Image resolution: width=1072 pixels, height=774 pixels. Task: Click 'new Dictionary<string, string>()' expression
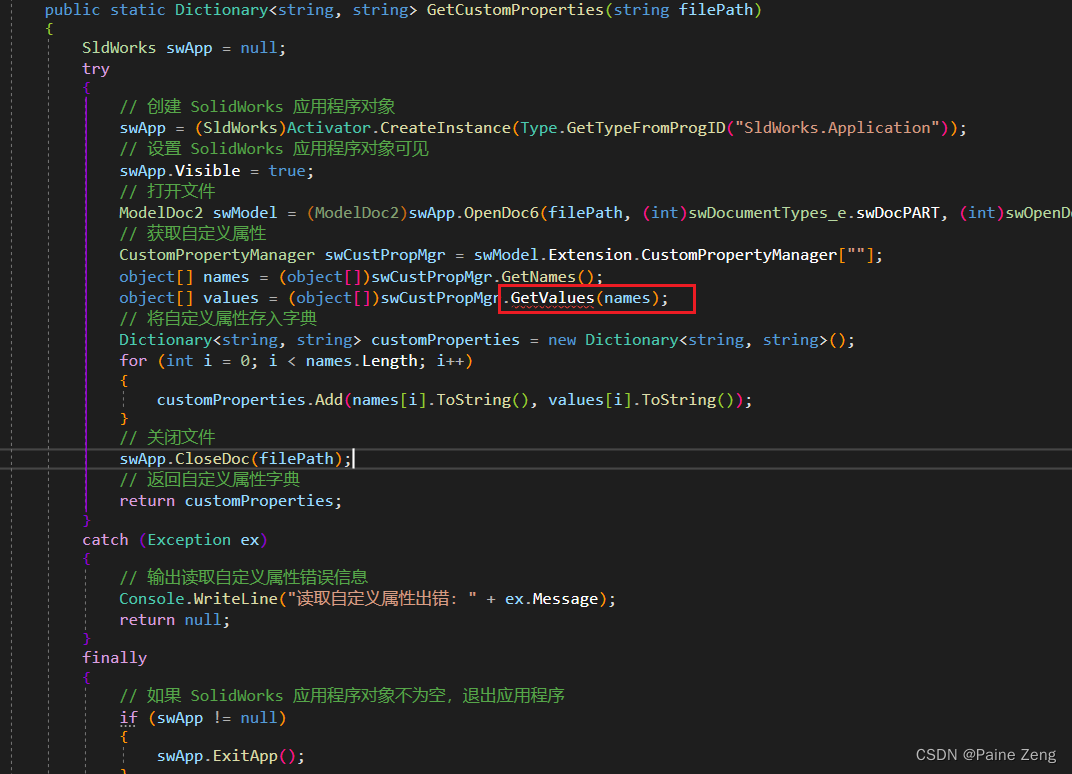click(697, 340)
